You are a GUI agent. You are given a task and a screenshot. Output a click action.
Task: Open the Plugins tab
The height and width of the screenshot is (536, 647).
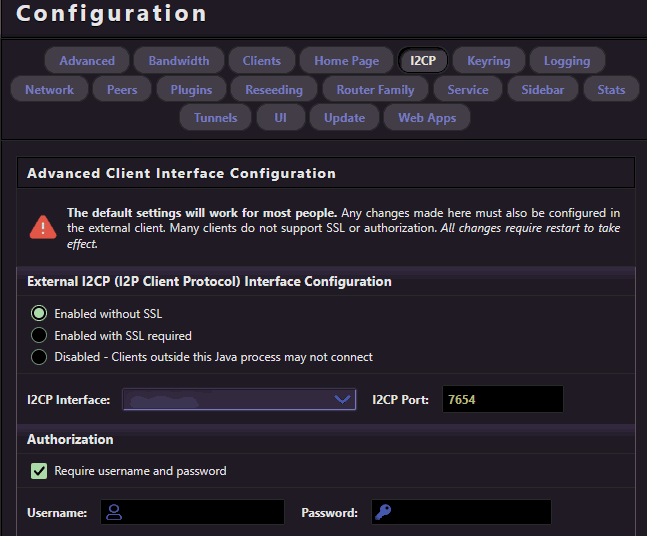pyautogui.click(x=191, y=90)
